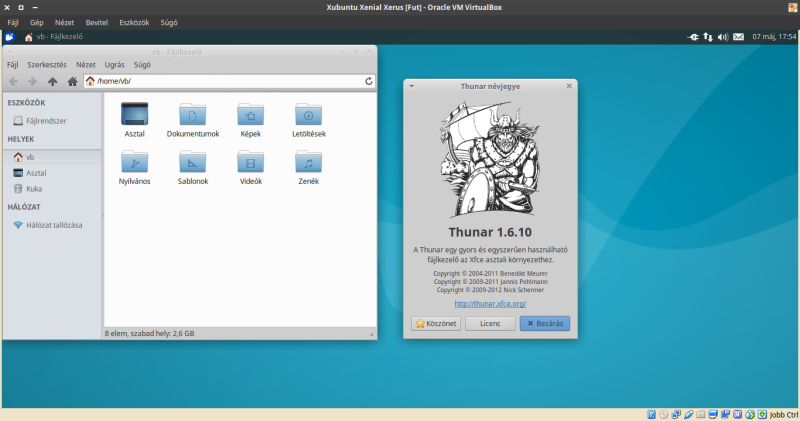This screenshot has height=421, width=800.
Task: Open Thunar's Szerkesztés menu
Action: [47, 65]
